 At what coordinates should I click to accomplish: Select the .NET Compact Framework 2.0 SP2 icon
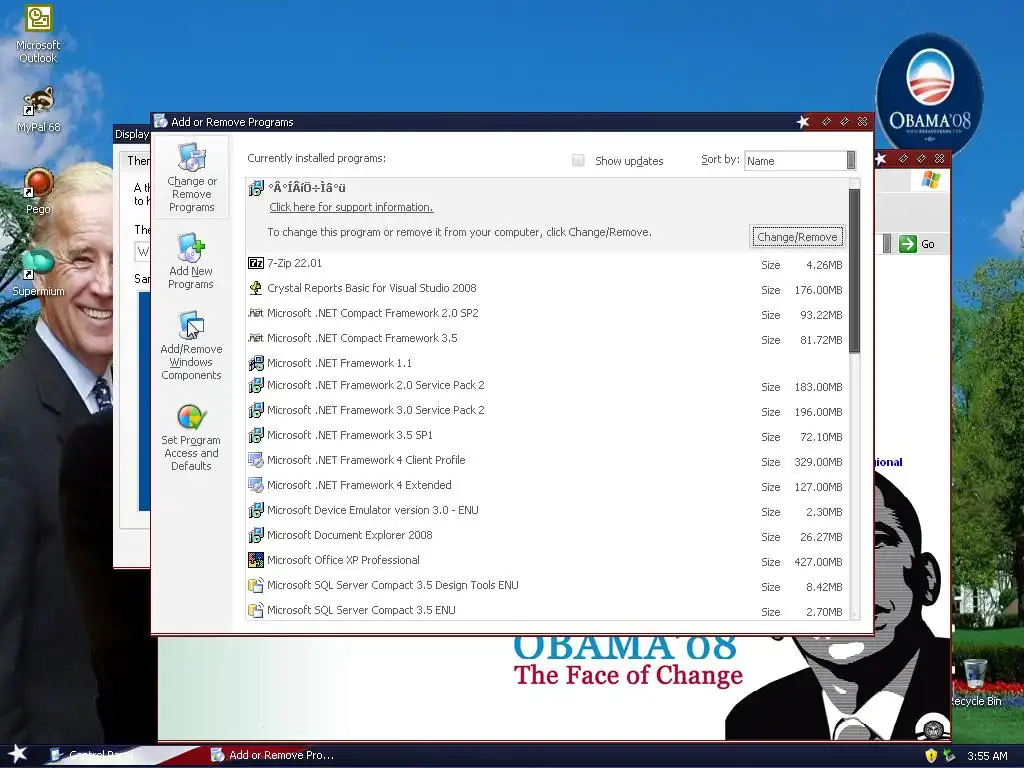(256, 313)
